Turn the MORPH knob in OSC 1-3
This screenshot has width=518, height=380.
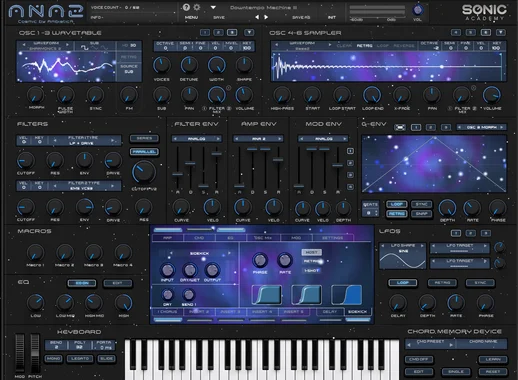pyautogui.click(x=35, y=95)
